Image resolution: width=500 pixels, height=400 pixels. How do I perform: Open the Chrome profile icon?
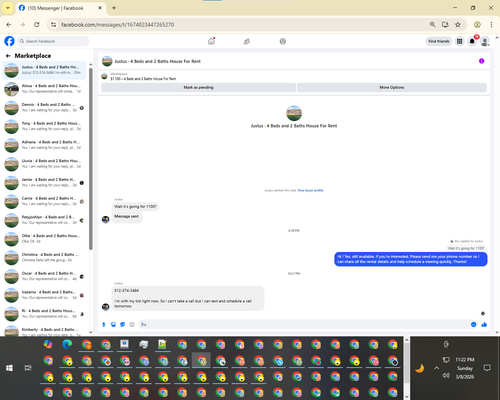pos(477,25)
